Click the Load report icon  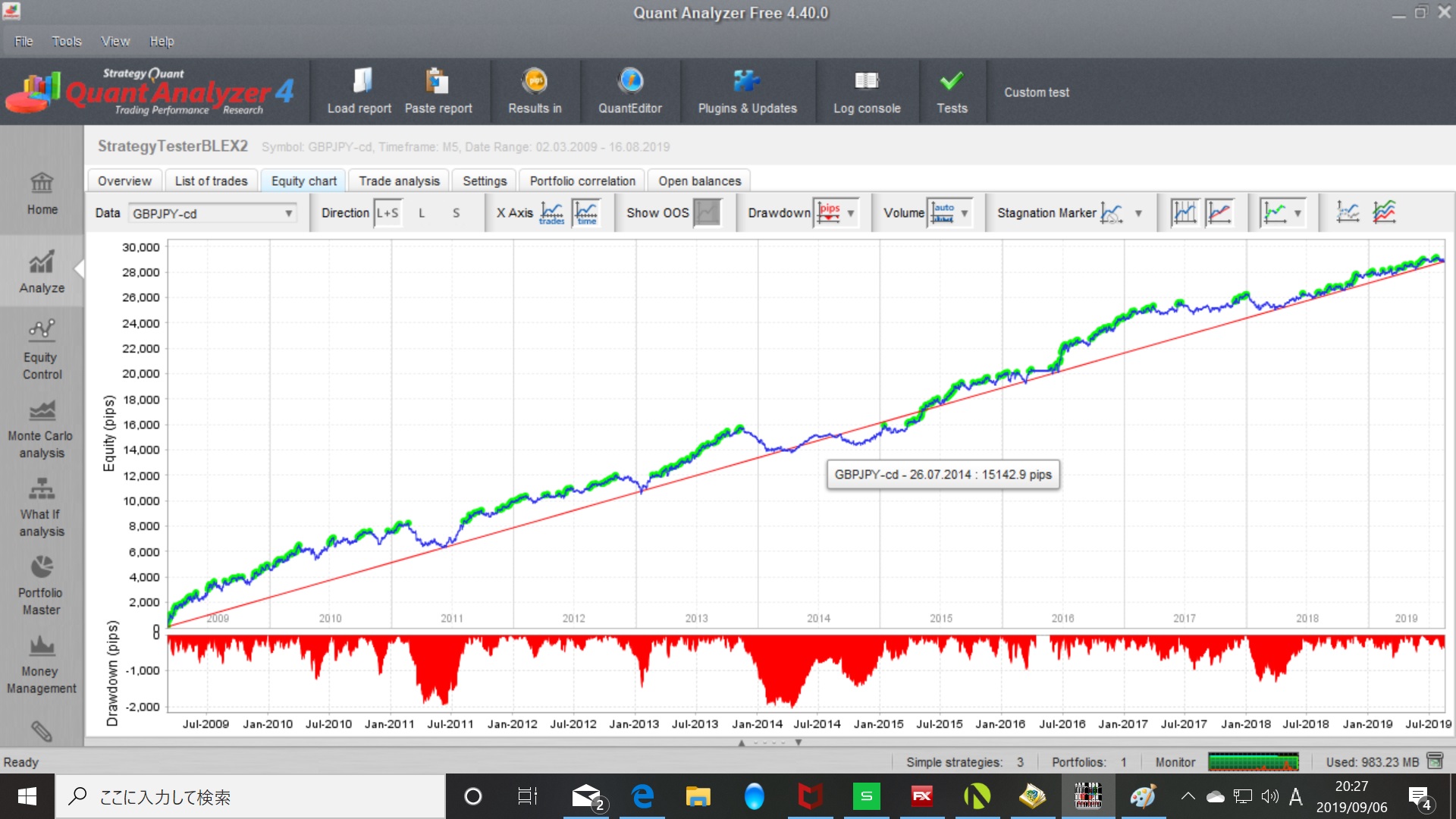coord(362,81)
